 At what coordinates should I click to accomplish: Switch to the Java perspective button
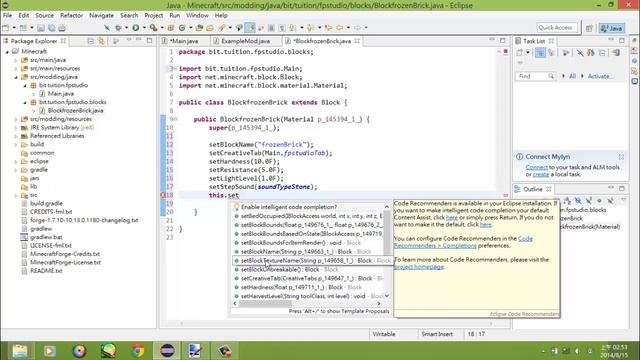(612, 28)
